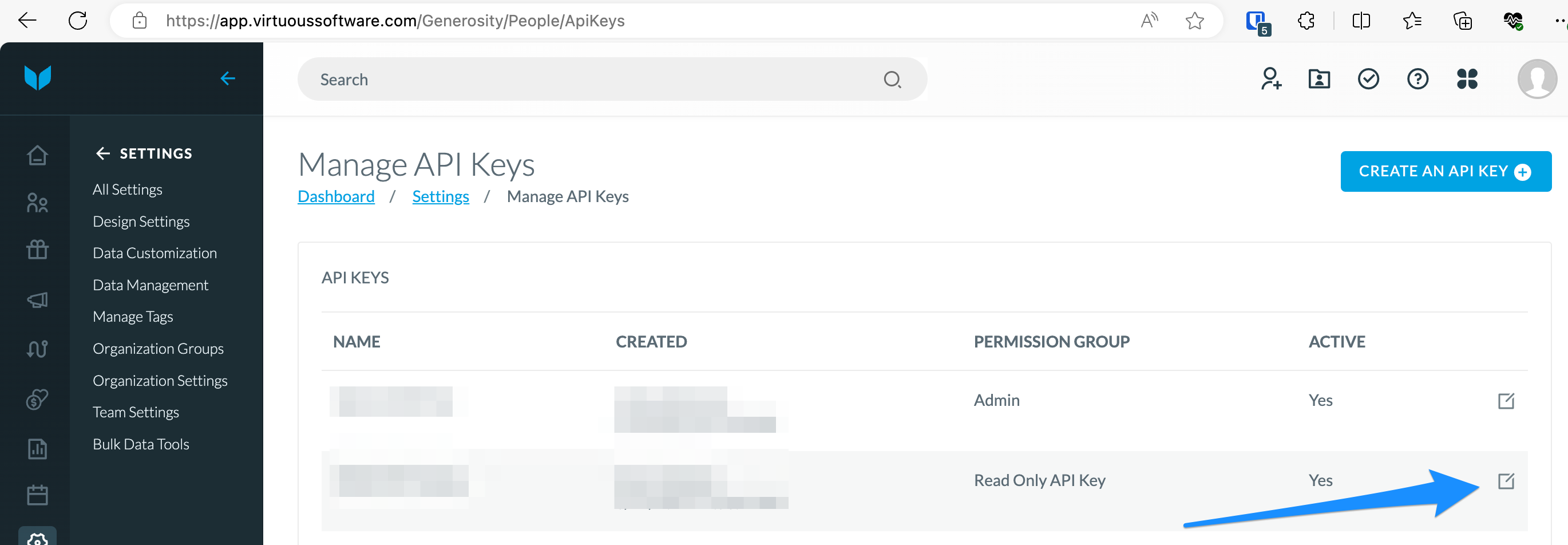Click the Virtuous logo in the sidebar

38,78
